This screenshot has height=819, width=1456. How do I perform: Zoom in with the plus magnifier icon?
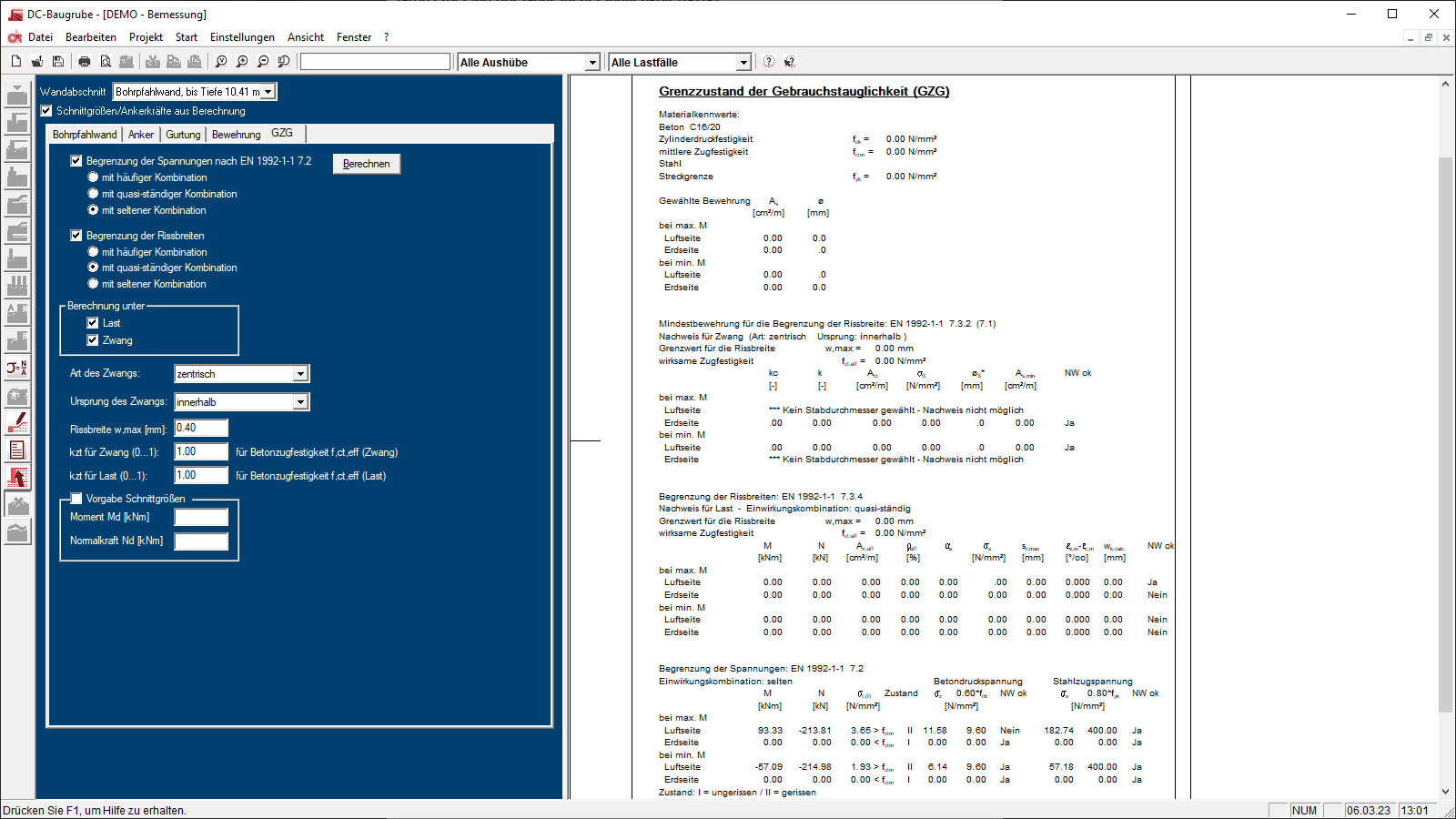coord(242,62)
